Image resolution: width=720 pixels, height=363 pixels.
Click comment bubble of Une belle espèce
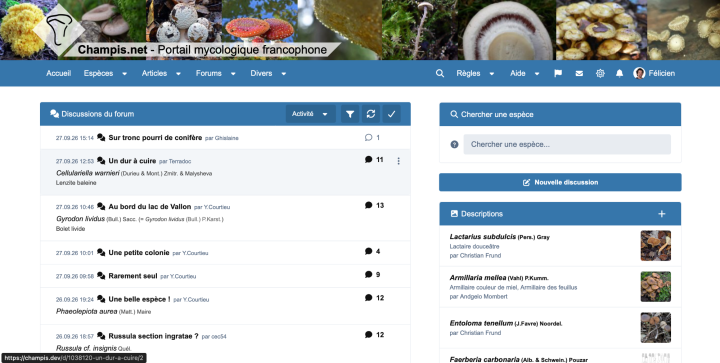(368, 297)
